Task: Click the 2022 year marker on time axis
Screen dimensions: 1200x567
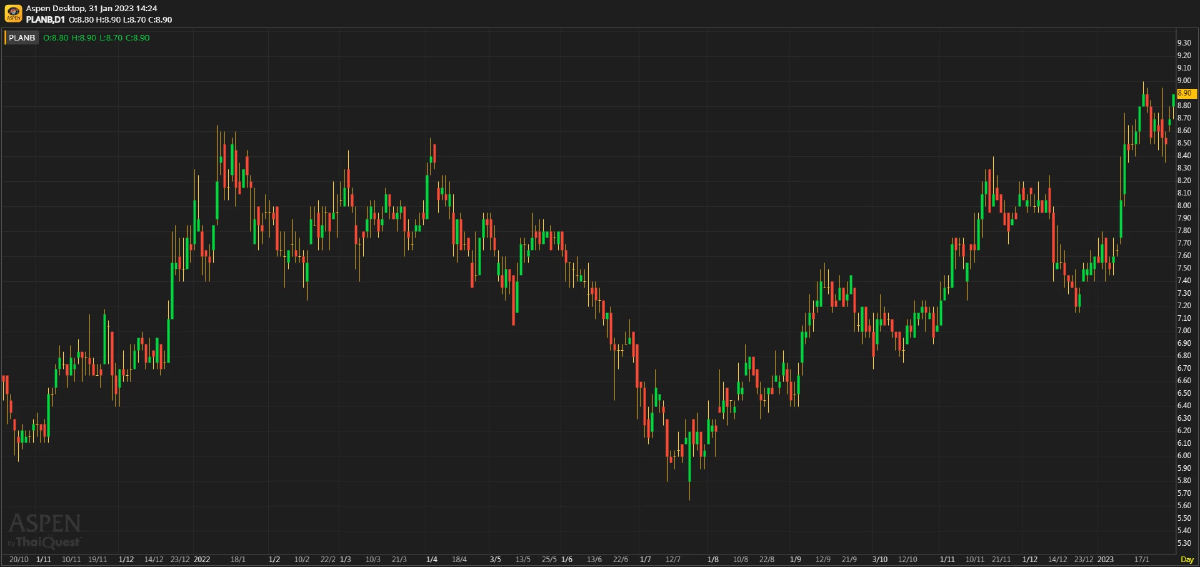Action: click(201, 558)
